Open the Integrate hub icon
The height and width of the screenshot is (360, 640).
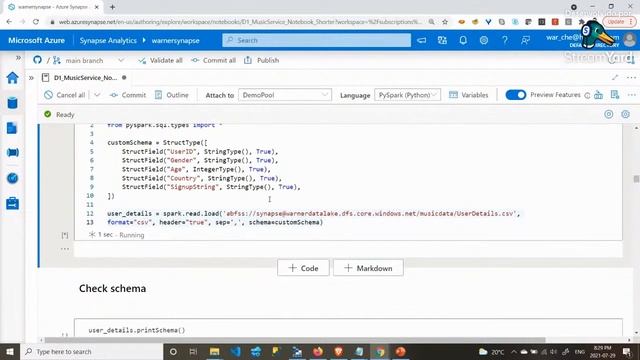coord(12,153)
